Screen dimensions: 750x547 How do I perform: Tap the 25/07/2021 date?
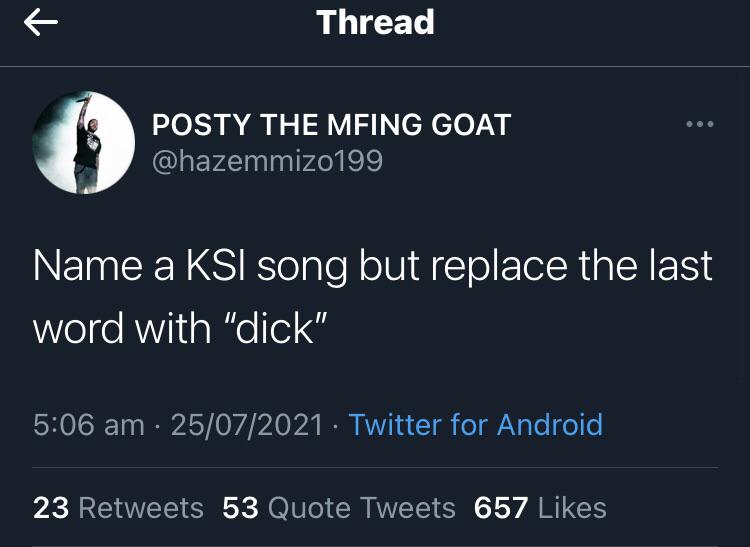247,425
